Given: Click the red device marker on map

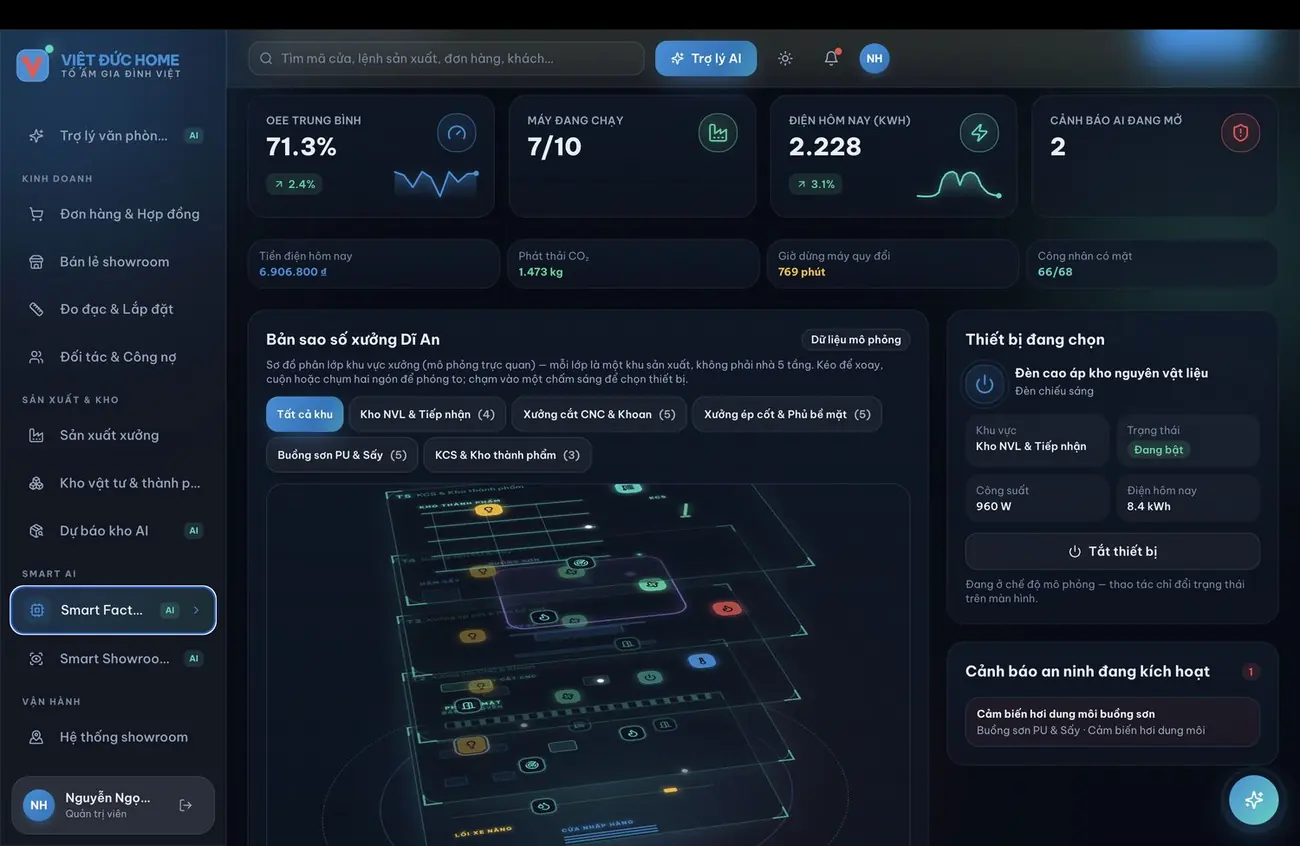Looking at the screenshot, I should point(725,608).
